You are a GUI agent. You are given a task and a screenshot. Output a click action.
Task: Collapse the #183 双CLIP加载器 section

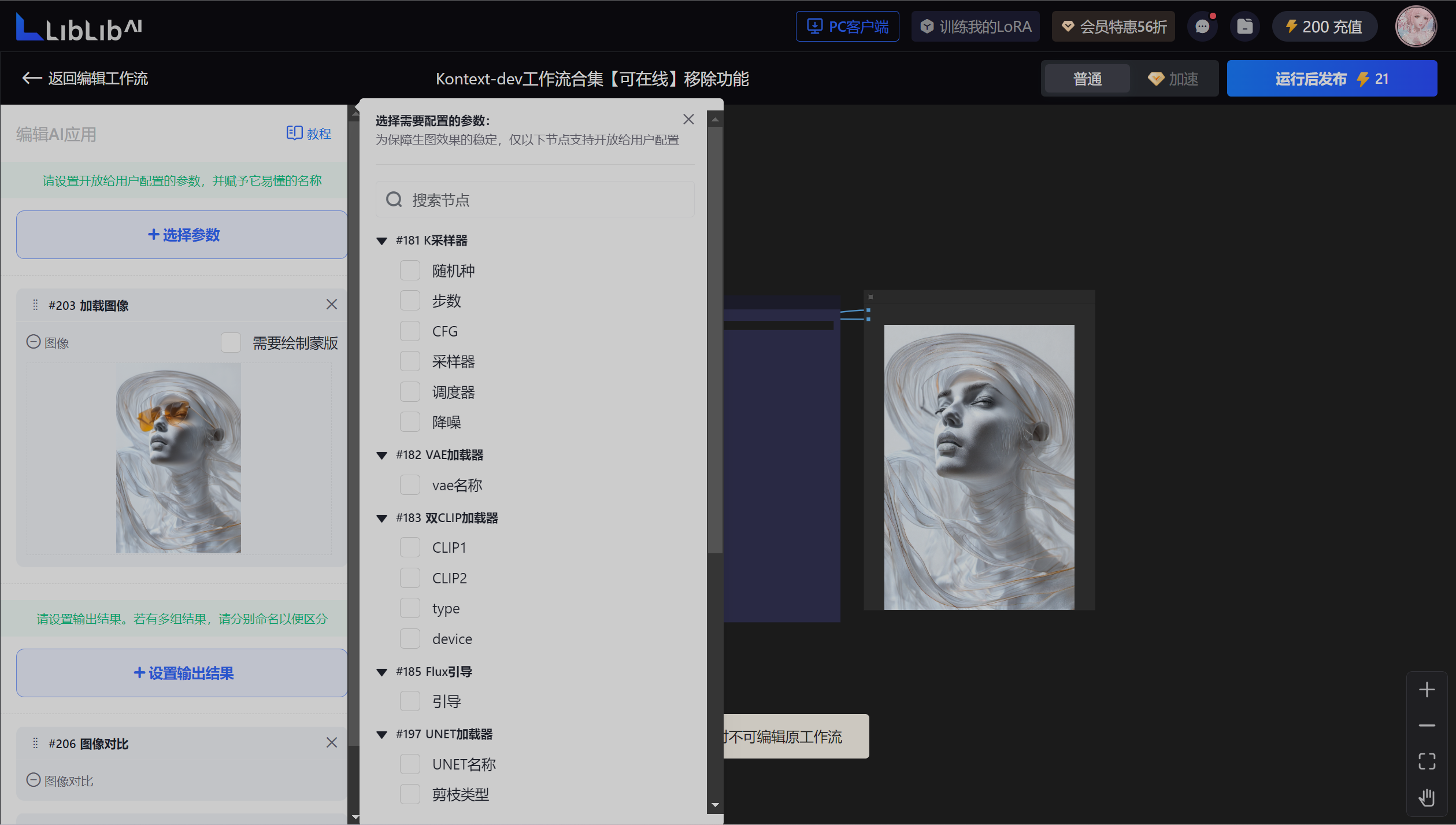[x=381, y=517]
